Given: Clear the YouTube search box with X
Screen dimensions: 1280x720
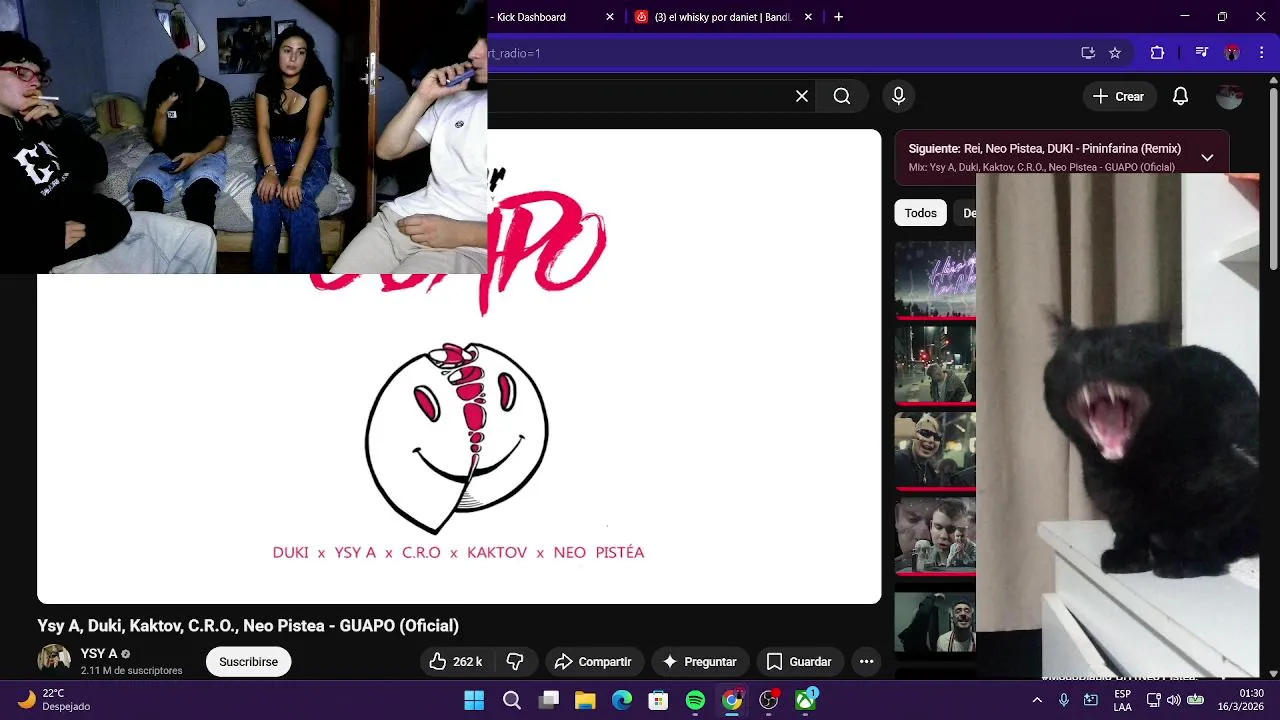Looking at the screenshot, I should click(802, 96).
